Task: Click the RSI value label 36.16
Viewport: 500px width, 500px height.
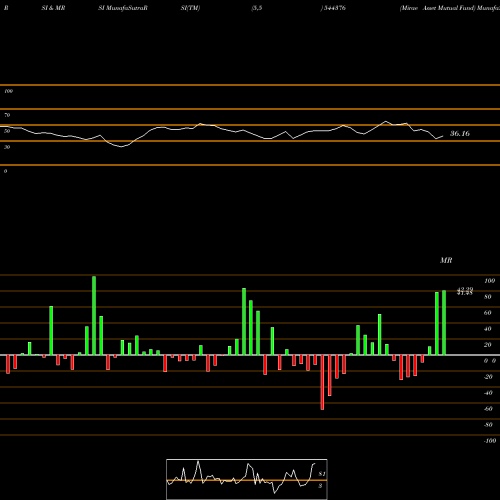Action: [x=460, y=134]
